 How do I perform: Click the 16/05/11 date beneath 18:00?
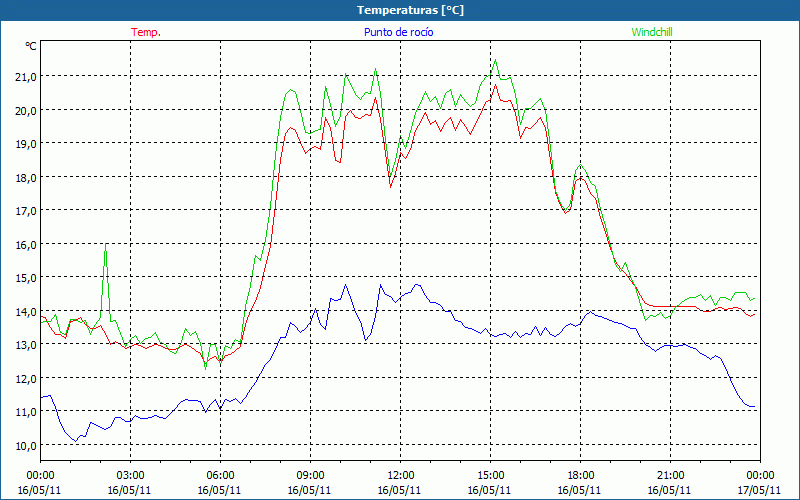point(579,490)
